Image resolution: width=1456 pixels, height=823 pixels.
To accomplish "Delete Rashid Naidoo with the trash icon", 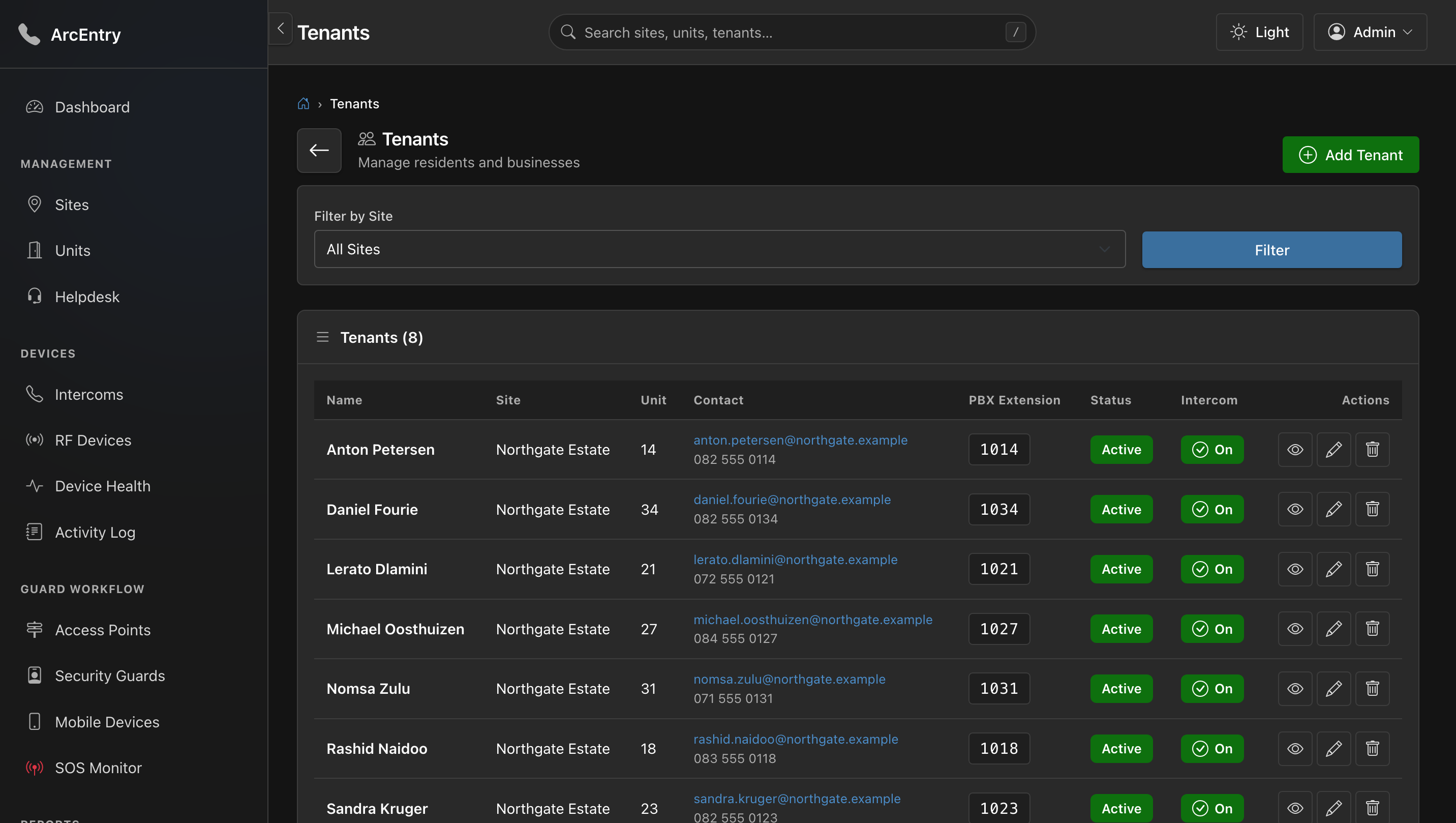I will pyautogui.click(x=1372, y=748).
